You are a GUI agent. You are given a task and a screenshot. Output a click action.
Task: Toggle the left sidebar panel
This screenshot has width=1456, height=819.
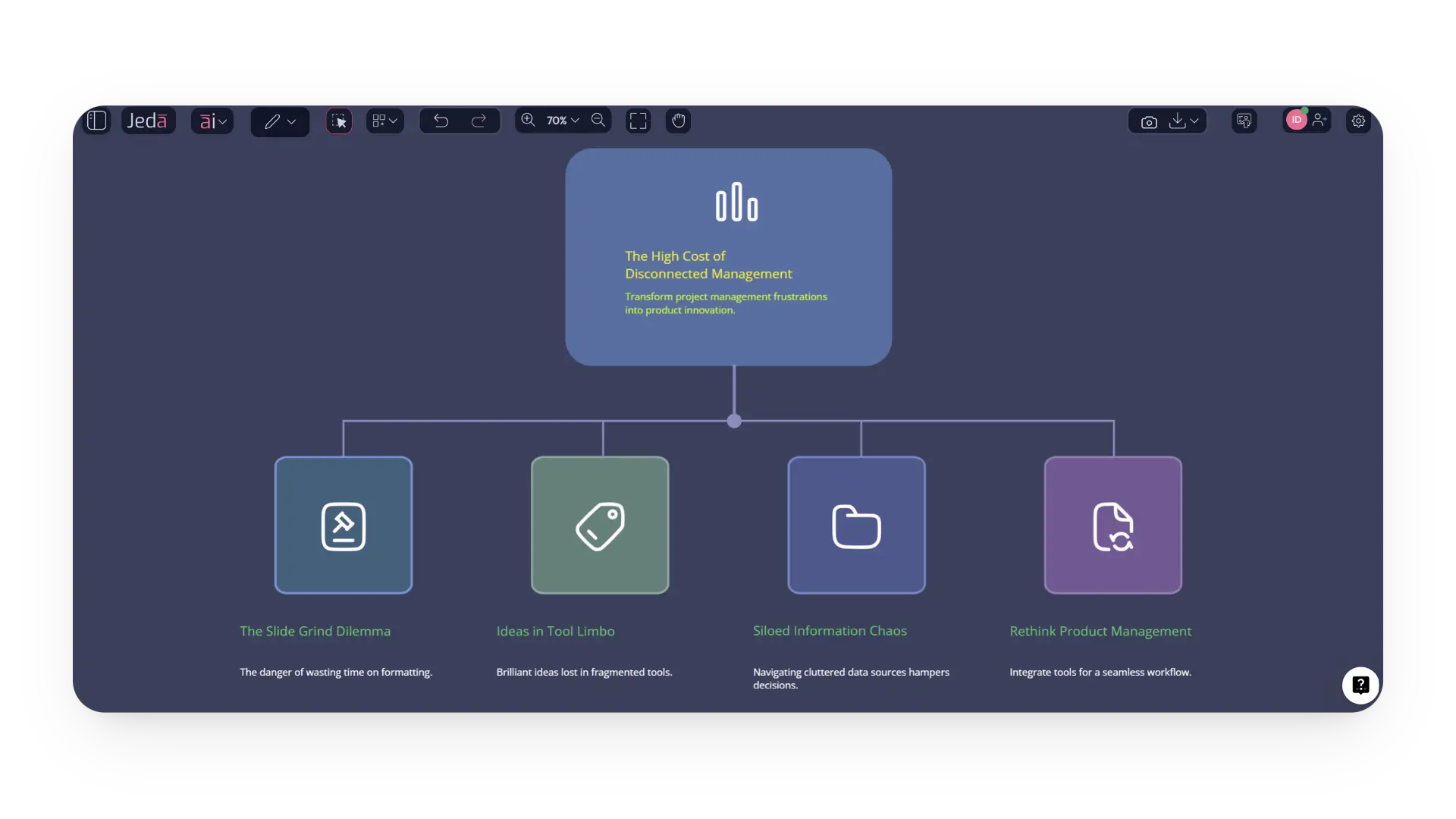[x=96, y=121]
